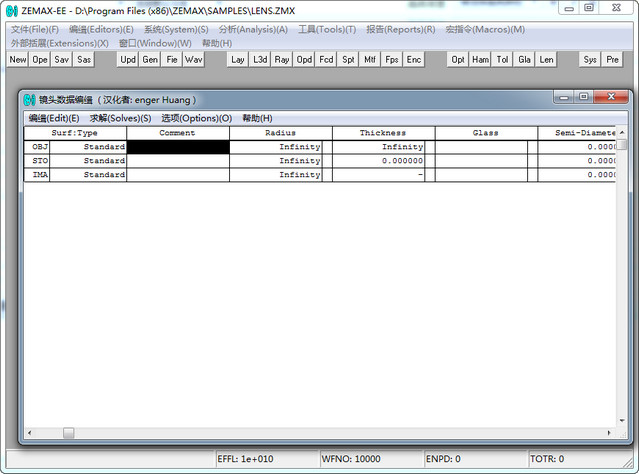Open the L3d 3D layout button
Viewport: 639px width, 474px height.
coord(260,60)
